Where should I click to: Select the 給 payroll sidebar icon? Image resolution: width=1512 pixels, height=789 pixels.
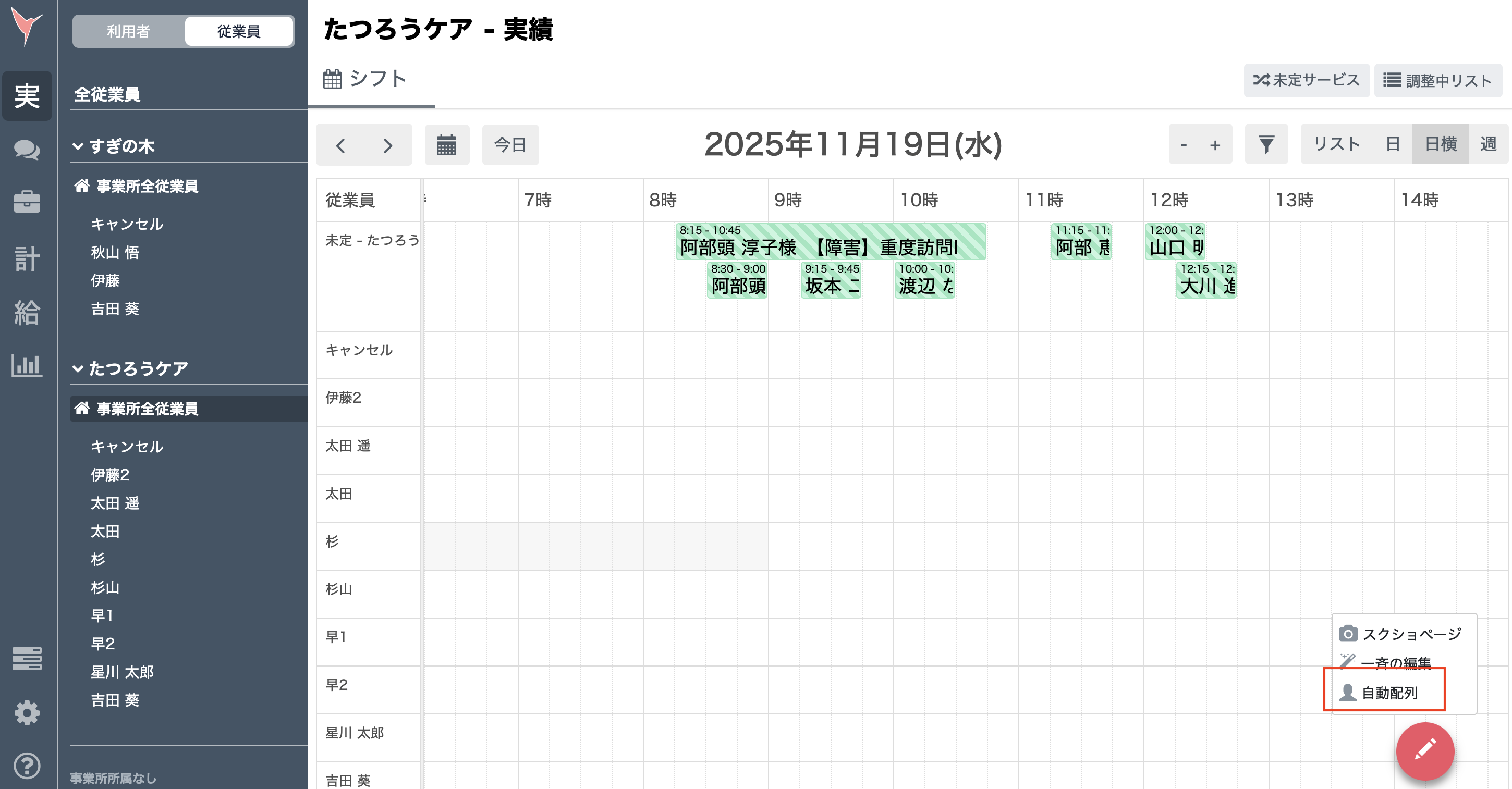[27, 313]
